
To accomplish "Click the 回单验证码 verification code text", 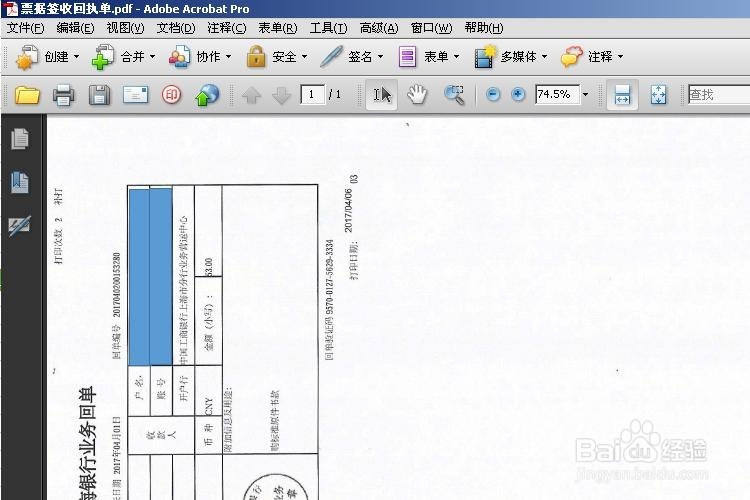I will coord(329,300).
